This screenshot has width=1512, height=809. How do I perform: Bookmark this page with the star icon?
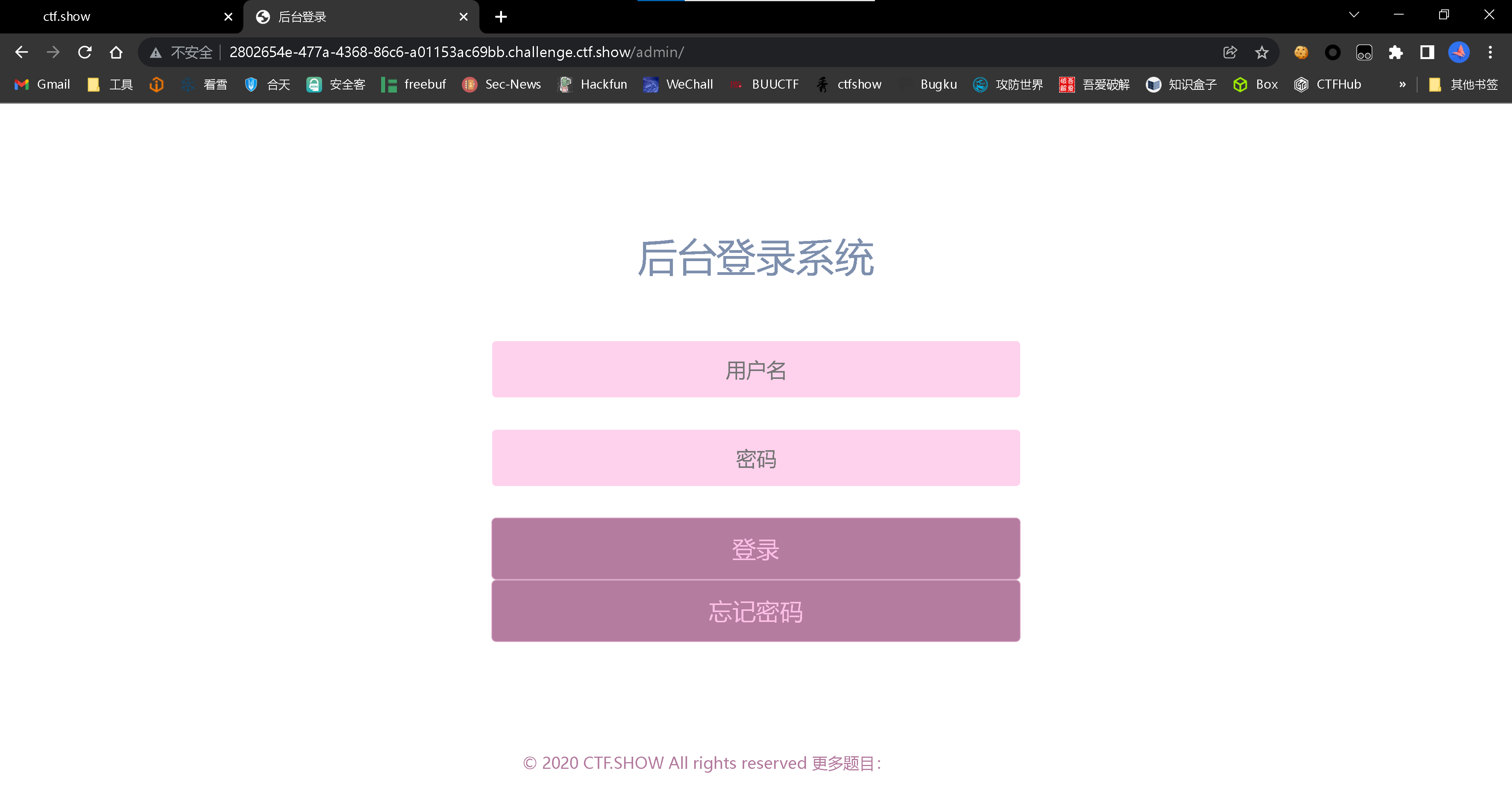(x=1261, y=52)
